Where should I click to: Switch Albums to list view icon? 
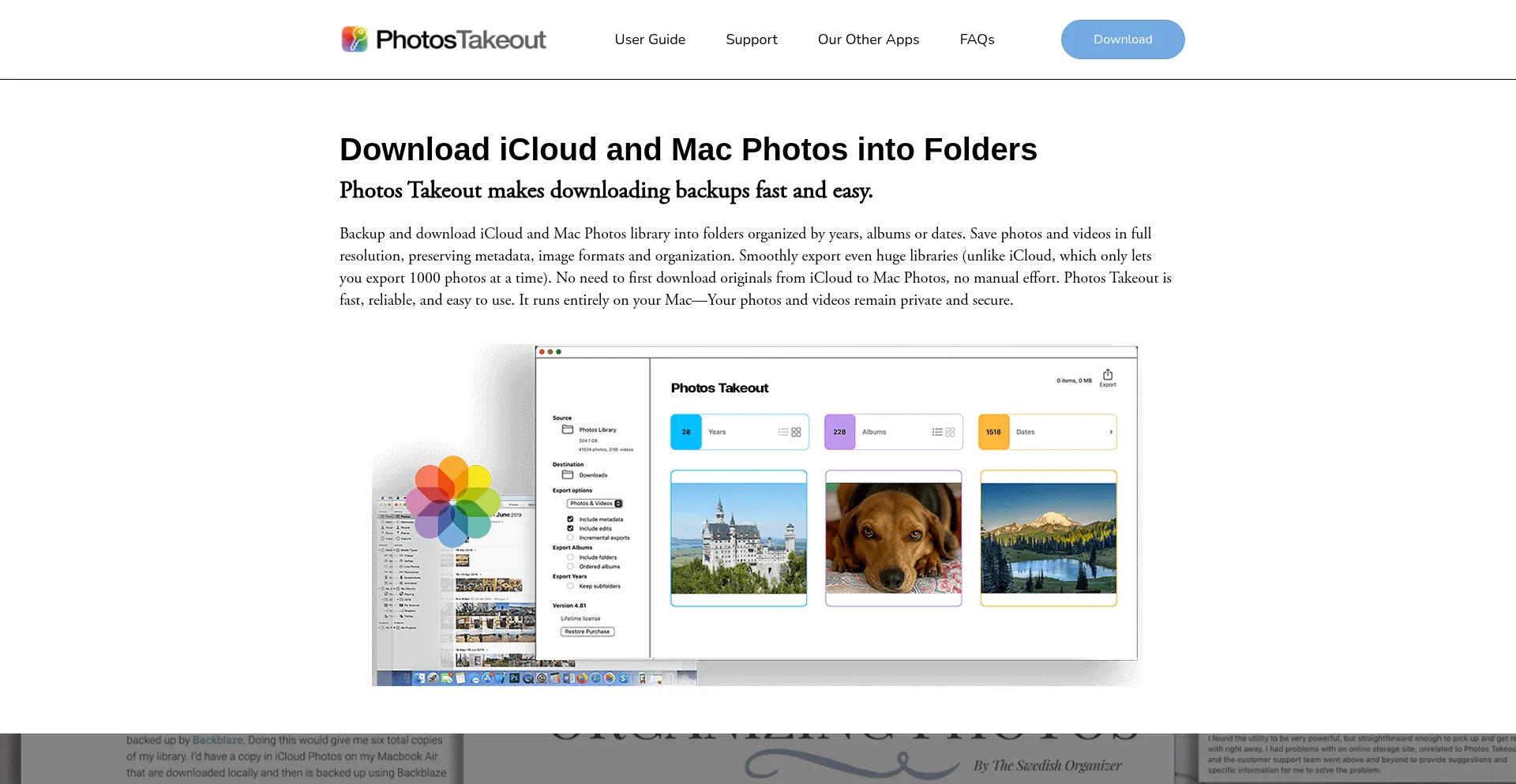pos(937,432)
